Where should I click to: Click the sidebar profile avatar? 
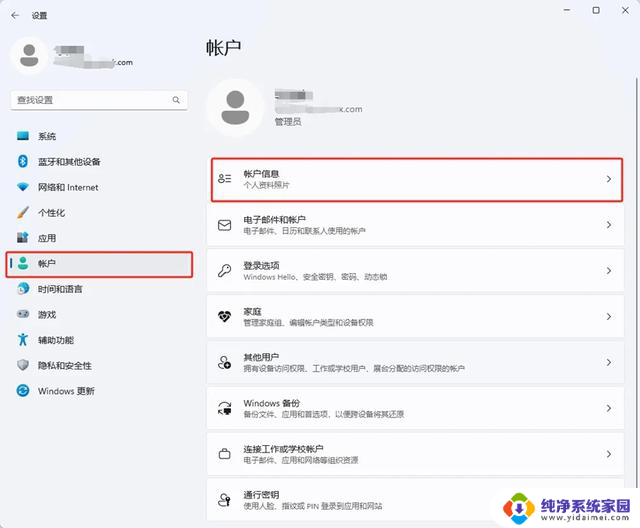tap(29, 55)
